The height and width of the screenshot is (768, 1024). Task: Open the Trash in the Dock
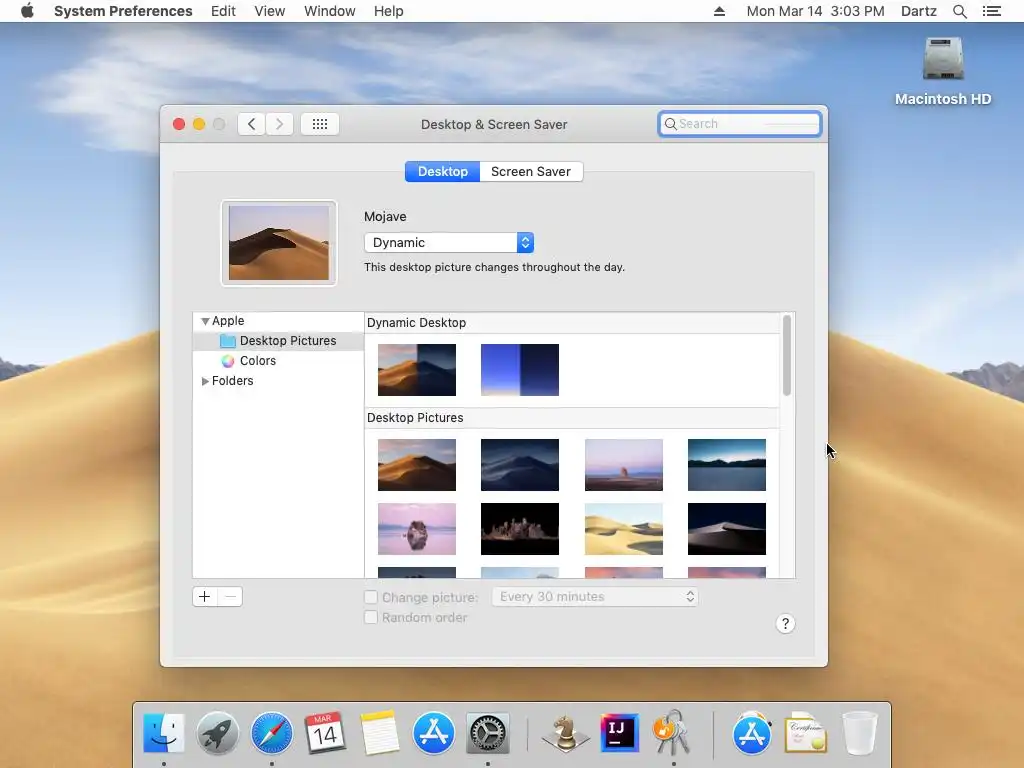point(859,733)
